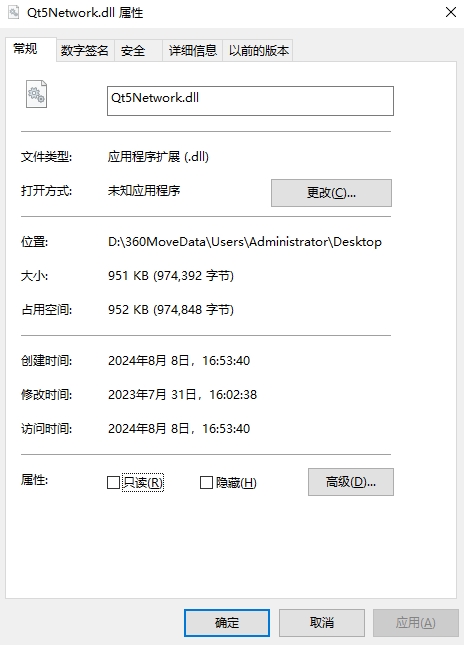Click the location path D:\360MoveData\Users\Administrator\Desktop
464x645 pixels.
point(245,241)
